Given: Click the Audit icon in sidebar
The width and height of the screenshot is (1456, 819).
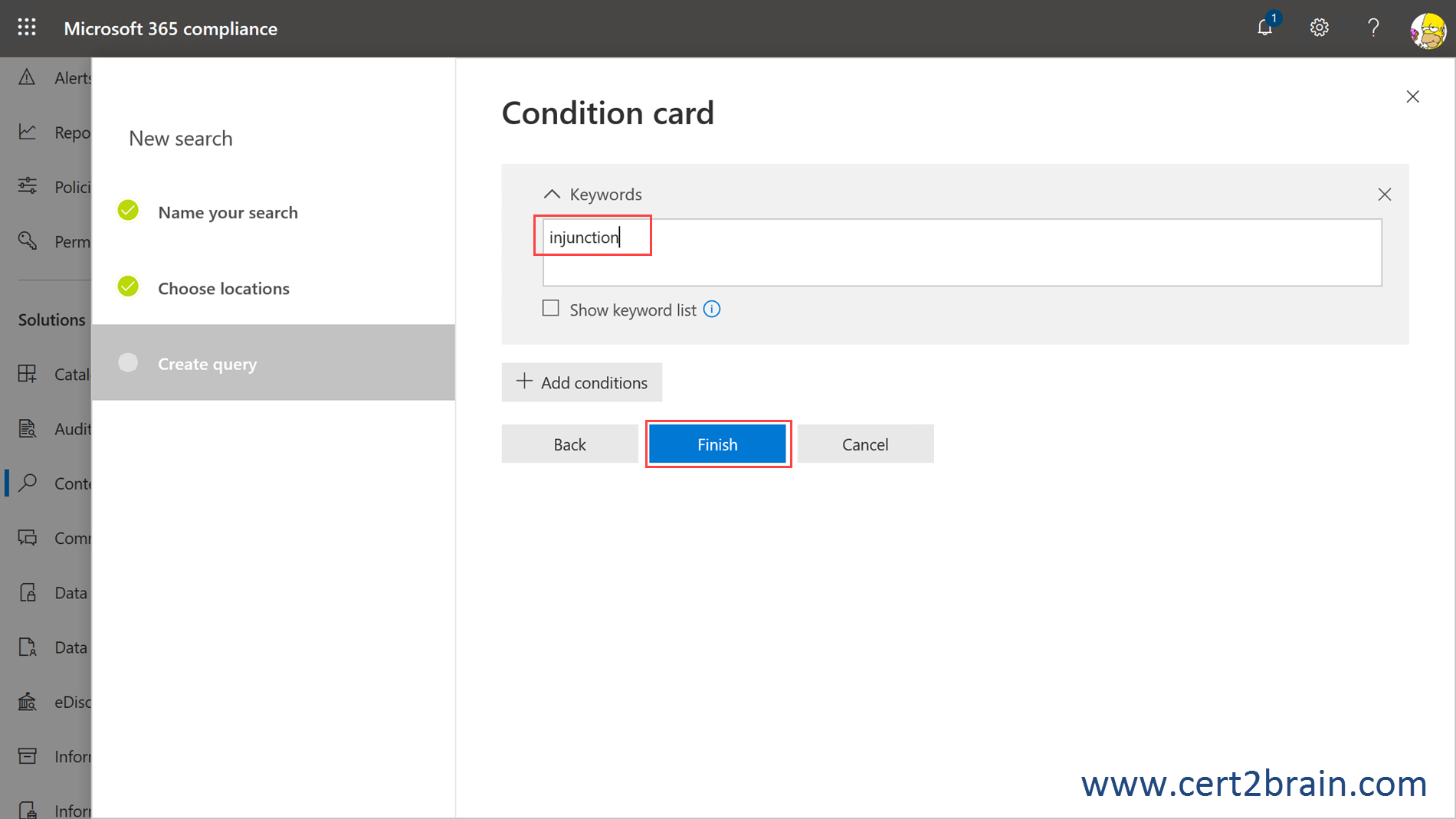Looking at the screenshot, I should coord(28,428).
